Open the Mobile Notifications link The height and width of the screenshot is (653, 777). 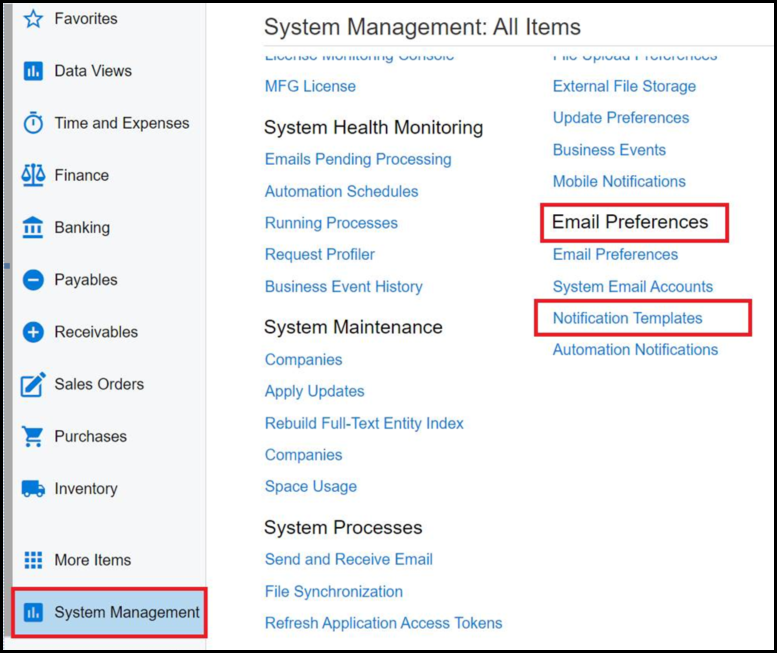point(619,181)
